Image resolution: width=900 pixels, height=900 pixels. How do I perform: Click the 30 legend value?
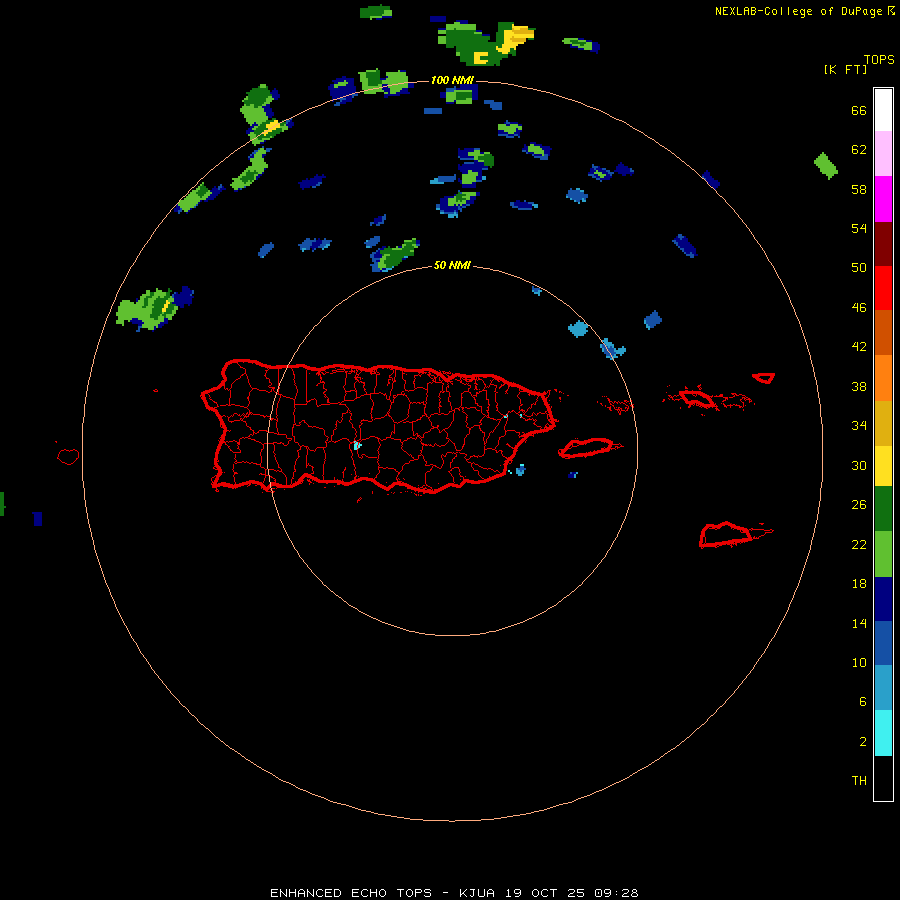[x=859, y=465]
